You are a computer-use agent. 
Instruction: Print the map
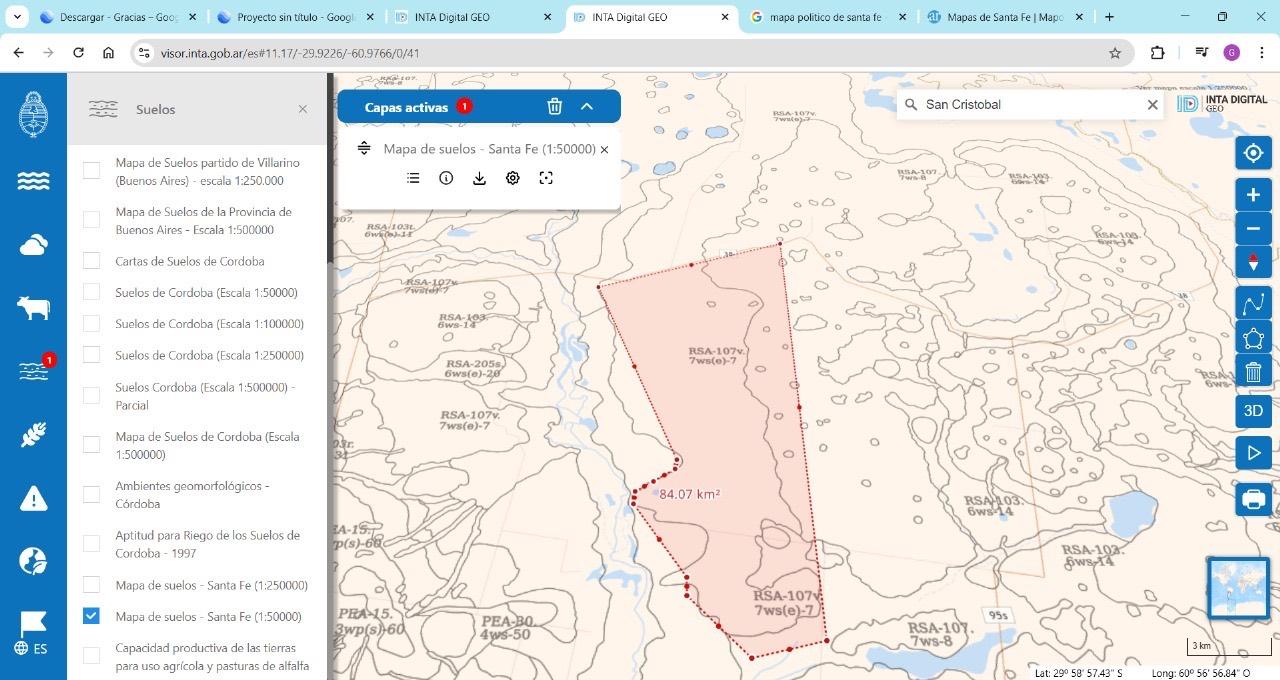1253,498
